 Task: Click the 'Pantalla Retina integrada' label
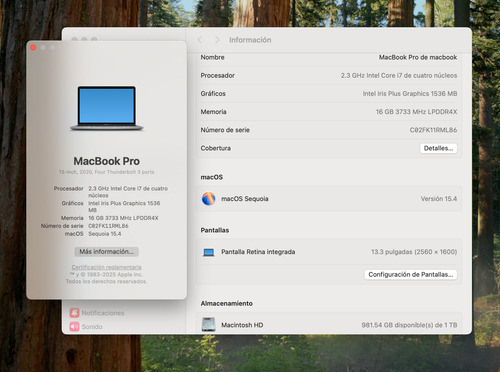[258, 252]
